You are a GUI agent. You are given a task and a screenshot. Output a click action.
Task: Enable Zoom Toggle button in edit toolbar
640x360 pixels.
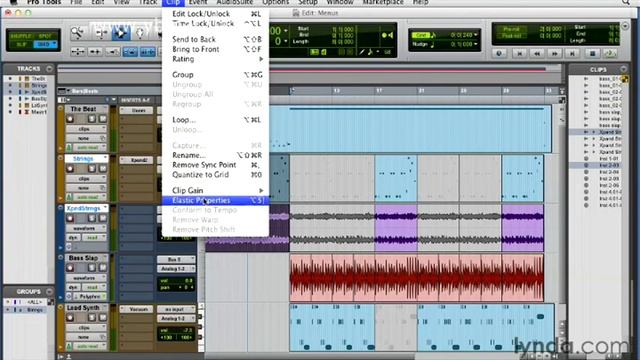coord(78,52)
